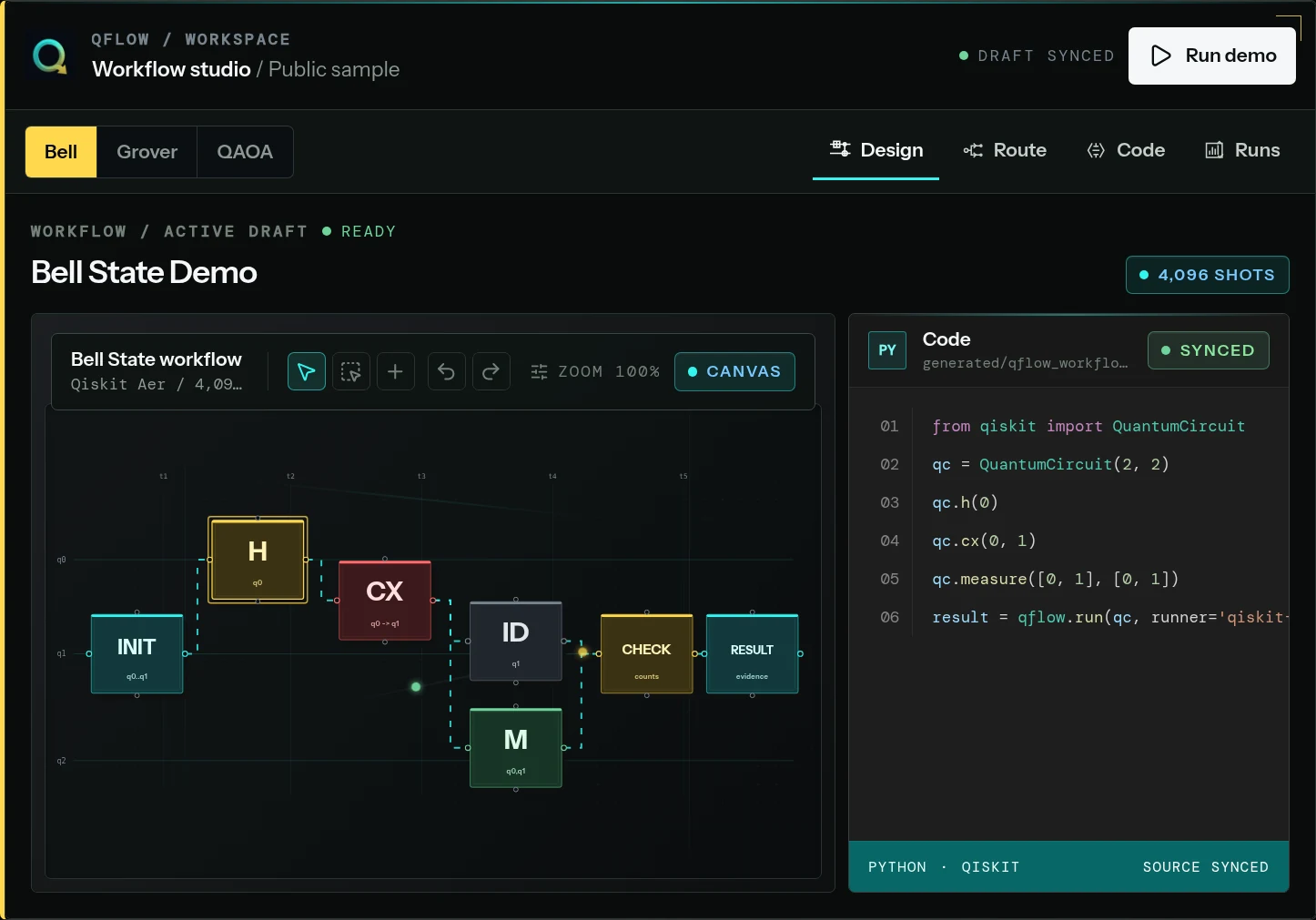This screenshot has width=1316, height=920.
Task: Click the QFlow logo icon
Action: point(51,56)
